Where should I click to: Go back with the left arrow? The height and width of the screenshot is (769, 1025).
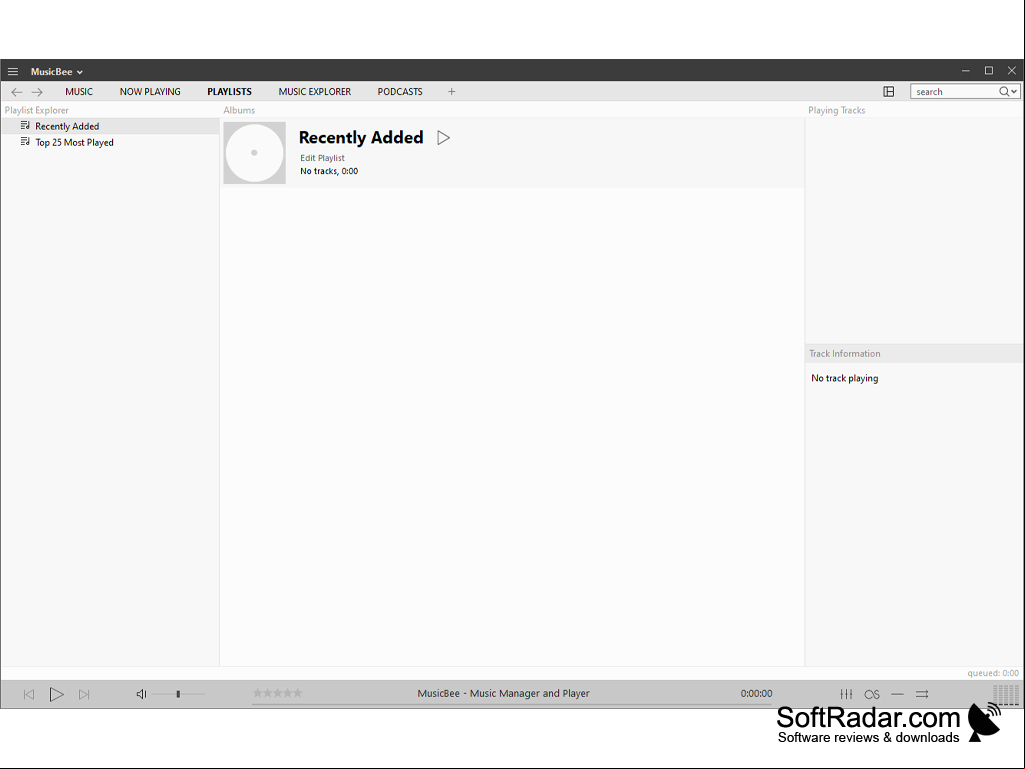tap(17, 92)
